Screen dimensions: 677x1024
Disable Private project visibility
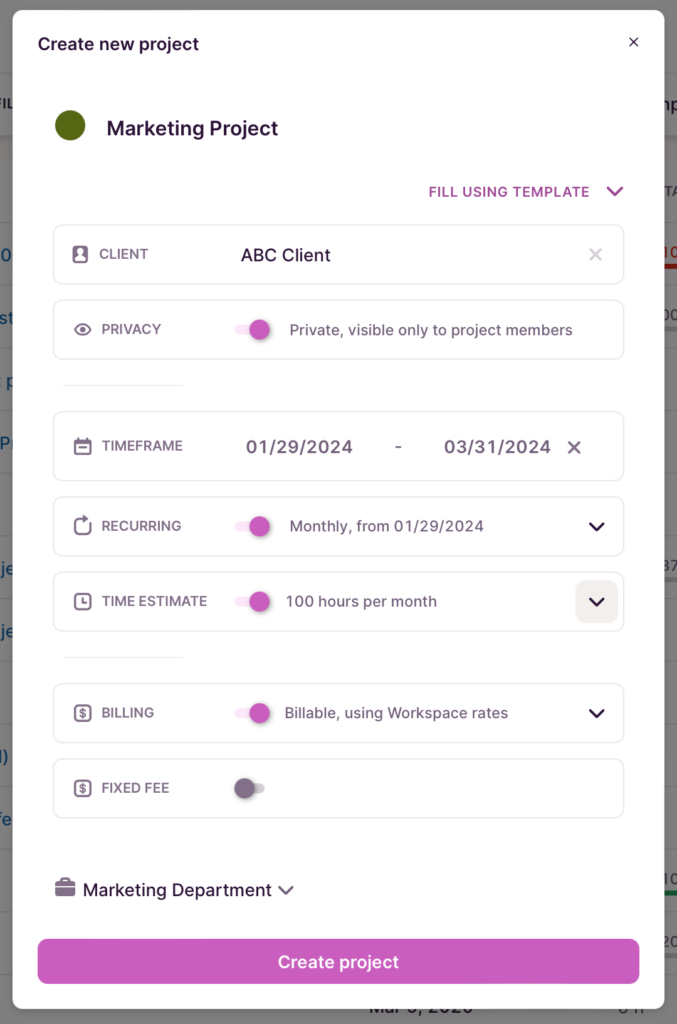tap(254, 329)
